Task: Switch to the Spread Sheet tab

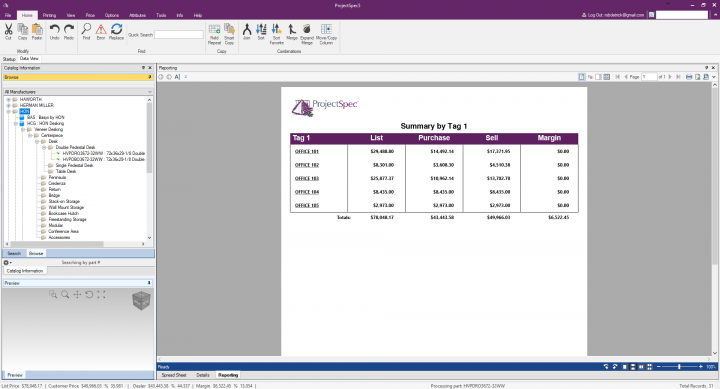Action: [174, 375]
